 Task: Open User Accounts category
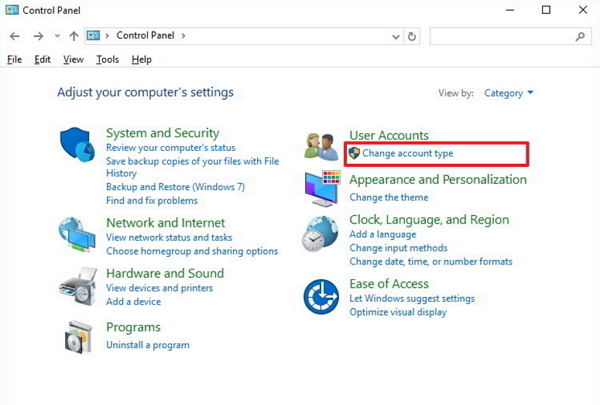pyautogui.click(x=389, y=135)
